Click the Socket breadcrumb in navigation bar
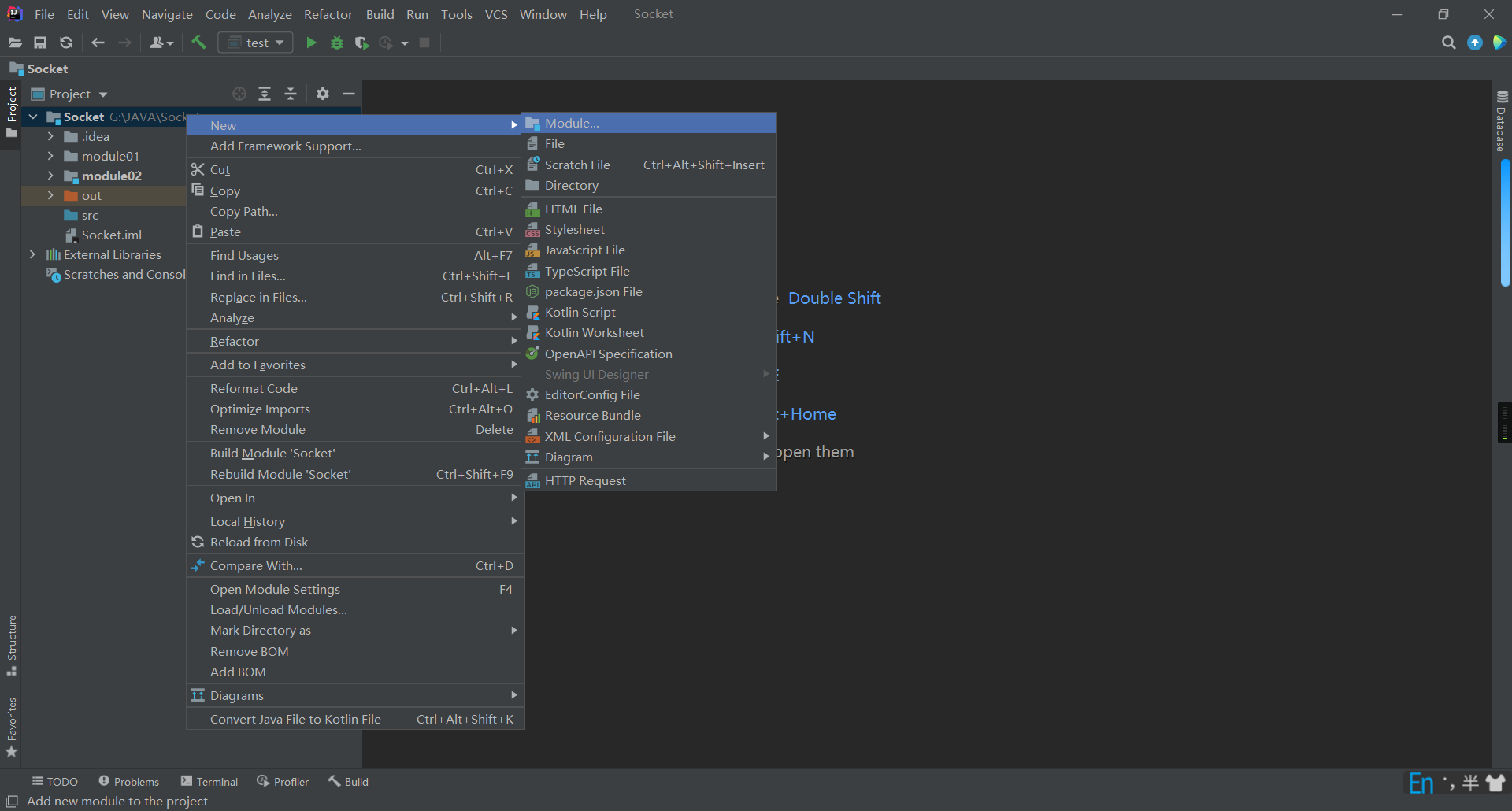 point(39,69)
